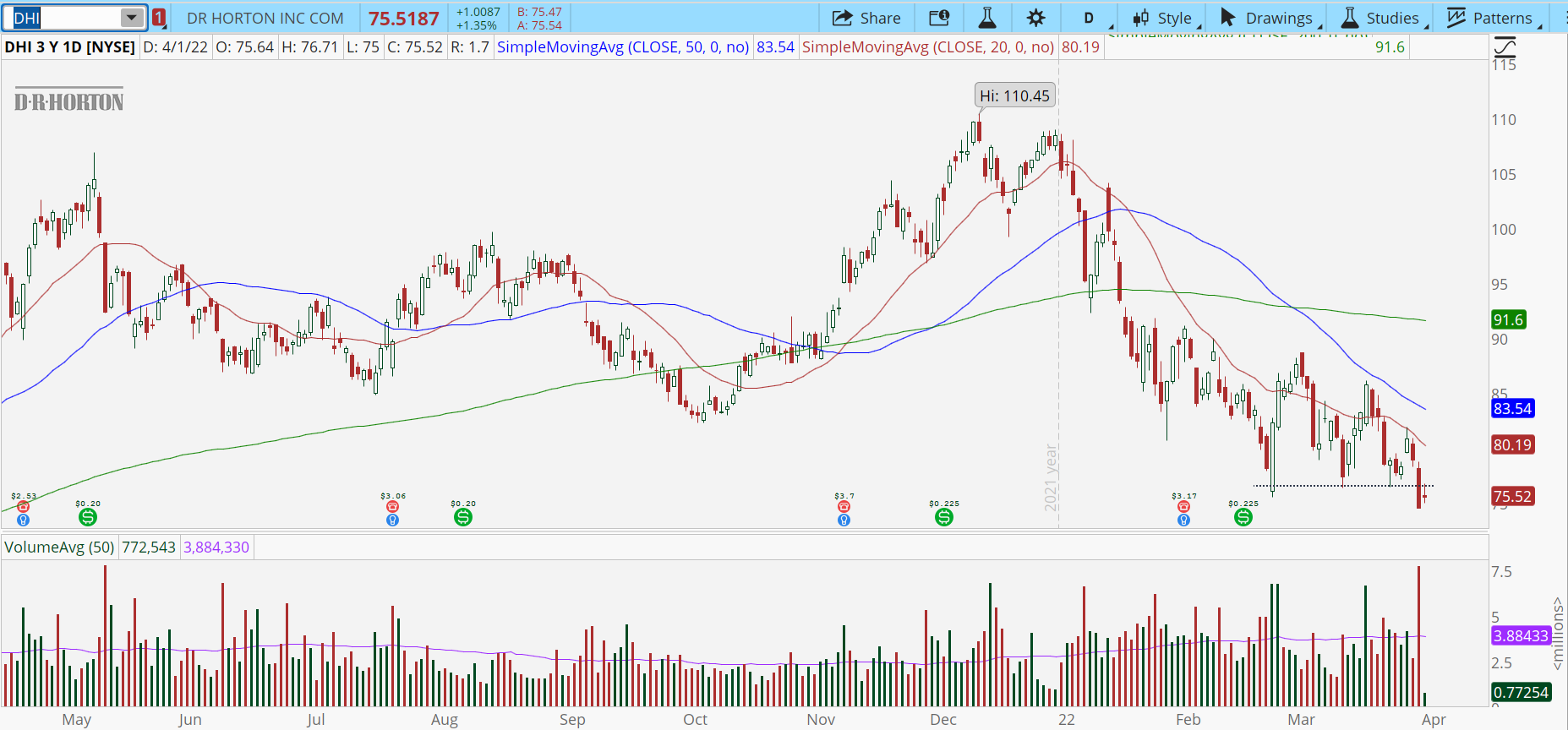Image resolution: width=1568 pixels, height=730 pixels.
Task: Click the earnings phone icon labeled $3.17
Action: point(1183,506)
